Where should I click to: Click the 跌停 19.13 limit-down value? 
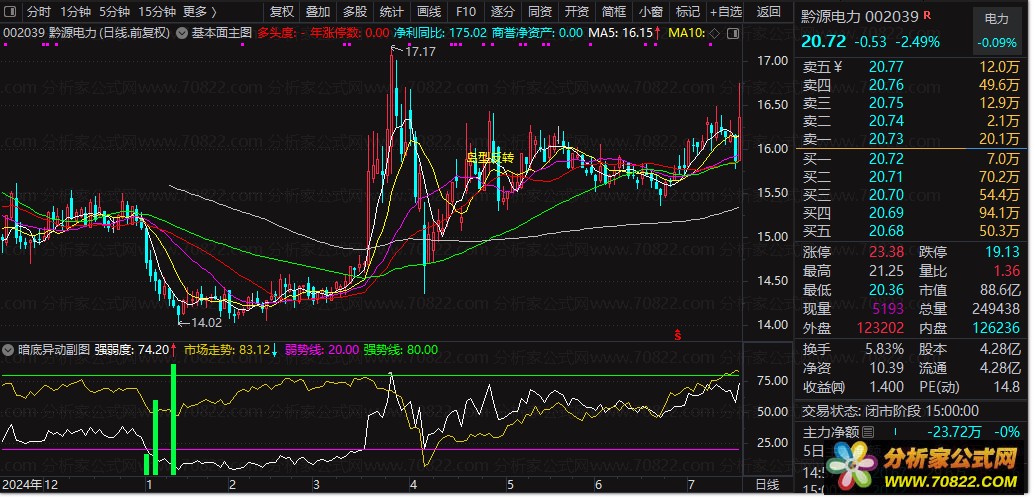pos(1002,253)
